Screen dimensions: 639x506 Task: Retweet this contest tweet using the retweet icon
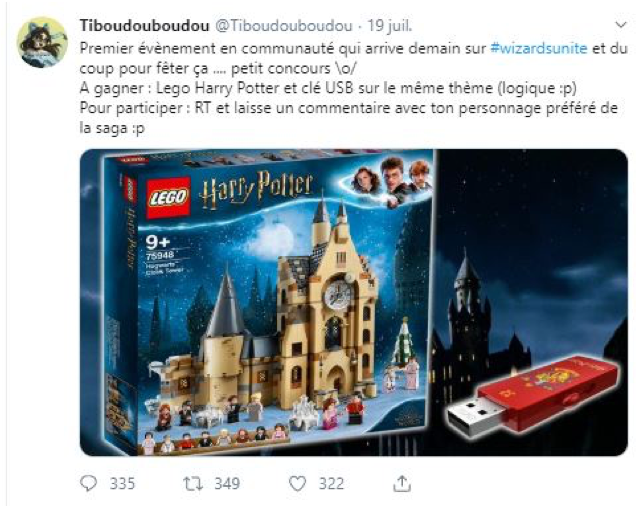click(193, 484)
